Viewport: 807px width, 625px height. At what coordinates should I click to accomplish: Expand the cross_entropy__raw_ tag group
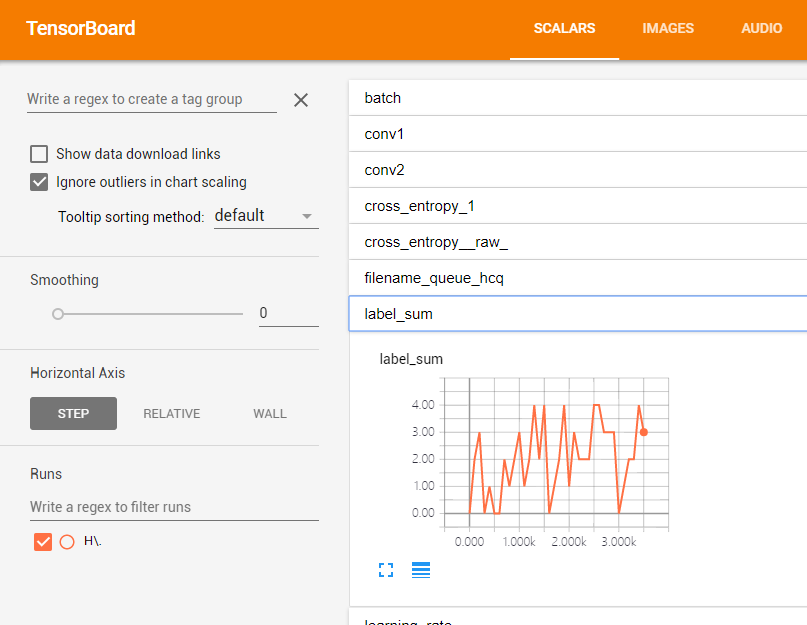(577, 242)
